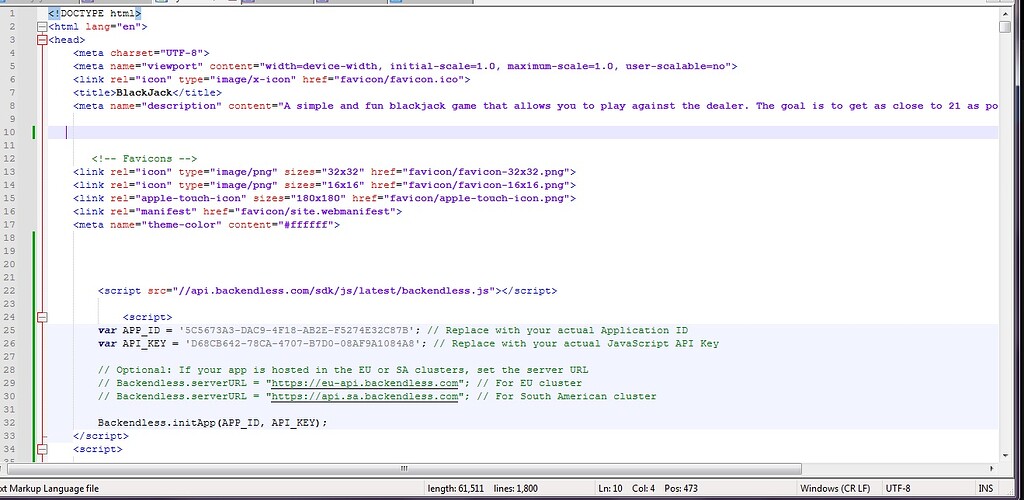This screenshot has height=500, width=1024.
Task: Collapse the head tag fold on line 3
Action: coord(42,40)
